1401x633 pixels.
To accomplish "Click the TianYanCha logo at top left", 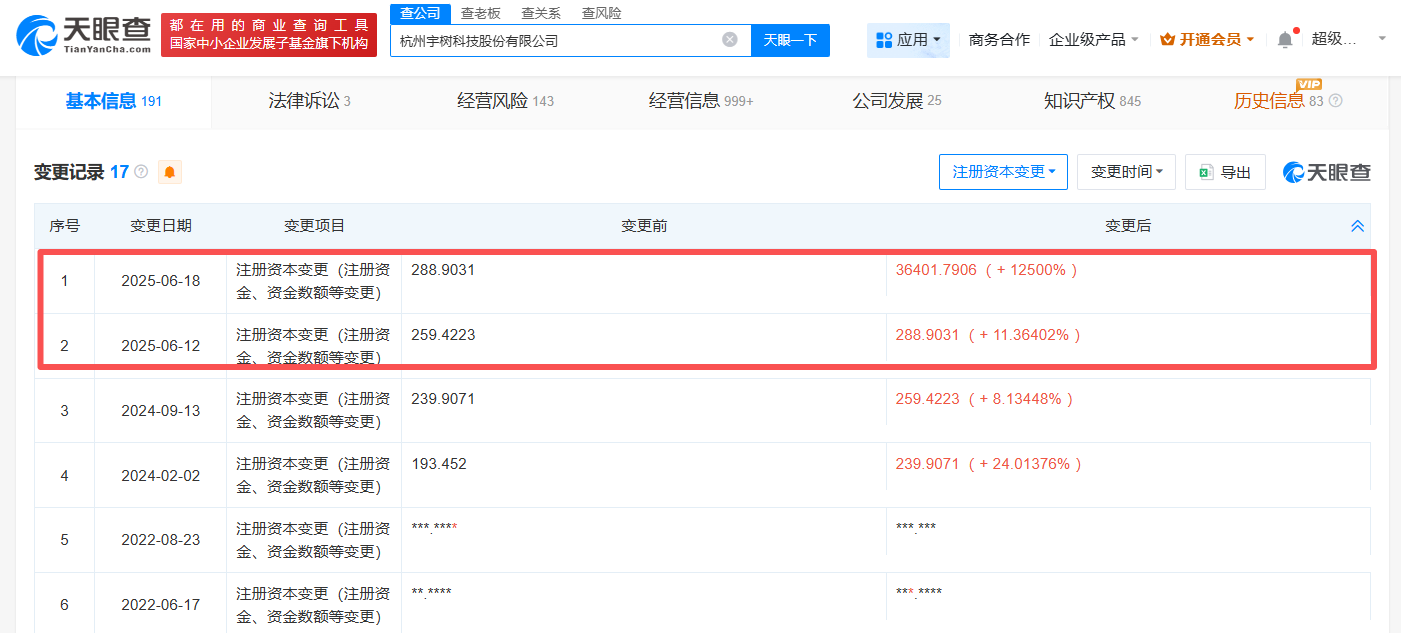I will tap(84, 35).
